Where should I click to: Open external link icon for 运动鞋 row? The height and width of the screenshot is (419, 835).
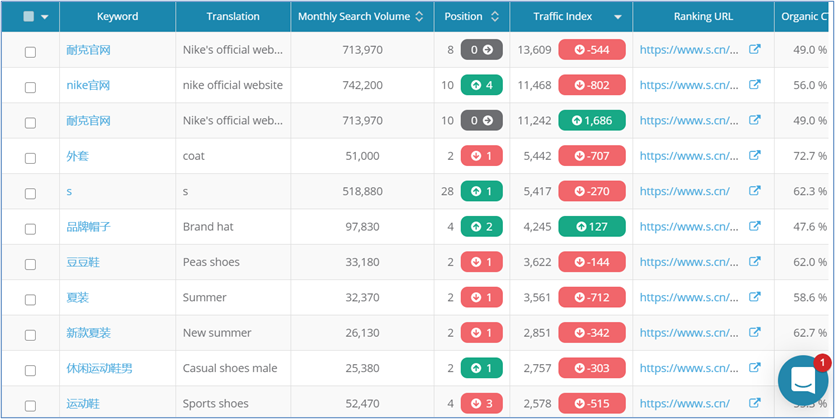tap(755, 403)
